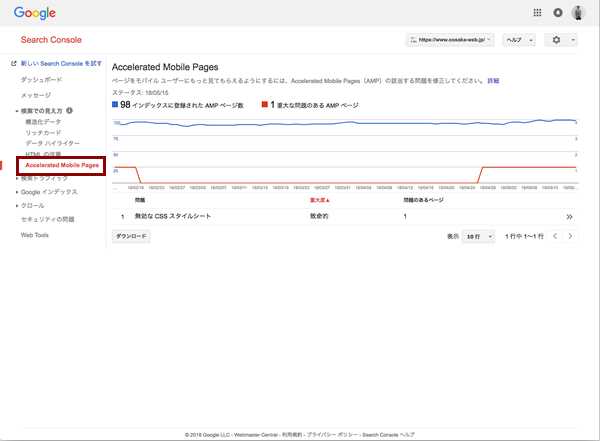Click the Webmaster Central footer link
Screen dimensions: 600x441
tap(256, 435)
